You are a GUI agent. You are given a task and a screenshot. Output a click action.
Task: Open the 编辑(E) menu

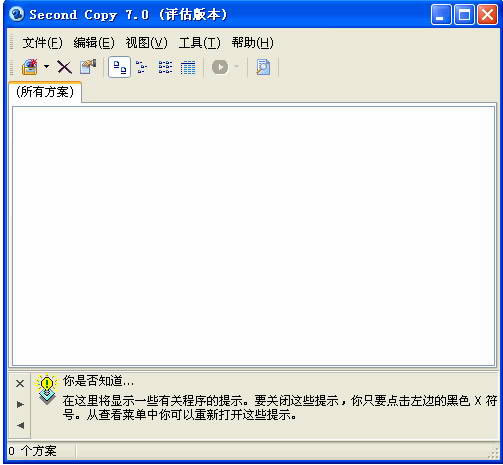pos(94,43)
